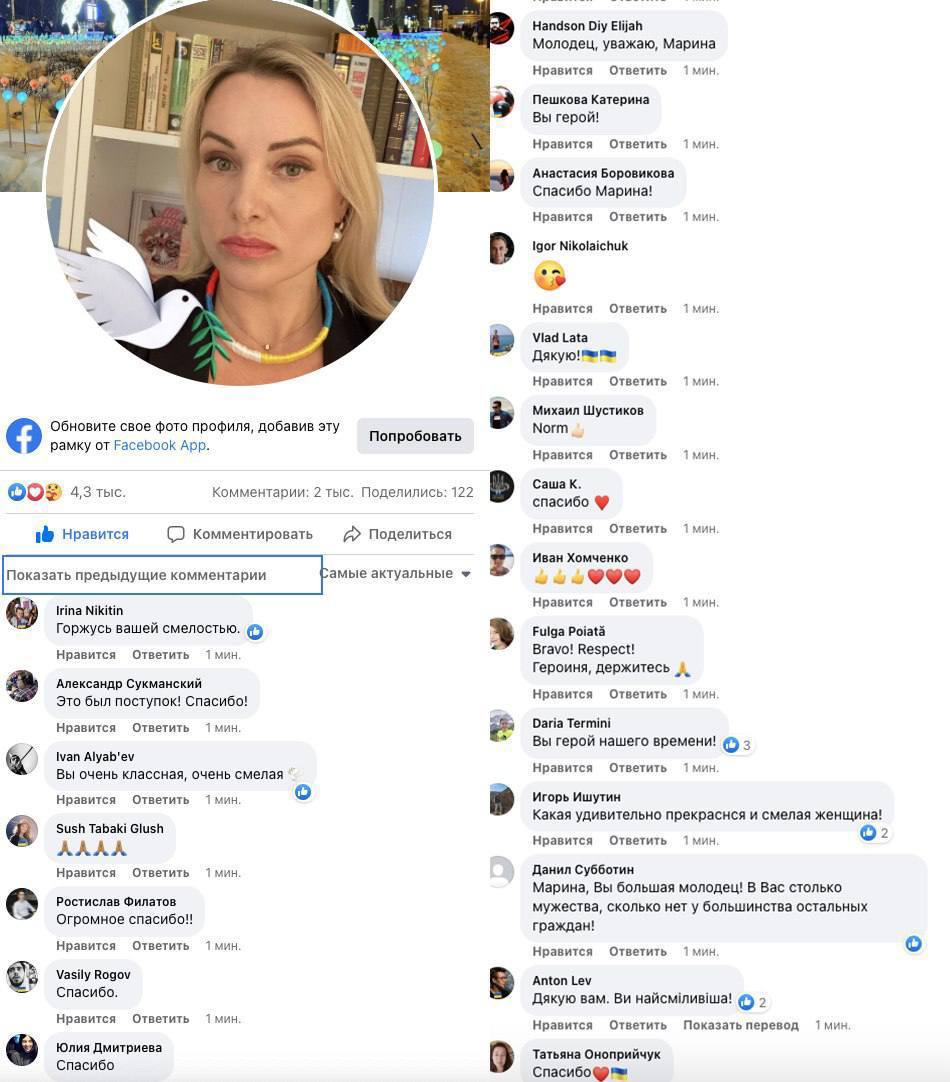The height and width of the screenshot is (1082, 950).
Task: Click the like count on Anton Lev's comment
Action: [753, 1002]
